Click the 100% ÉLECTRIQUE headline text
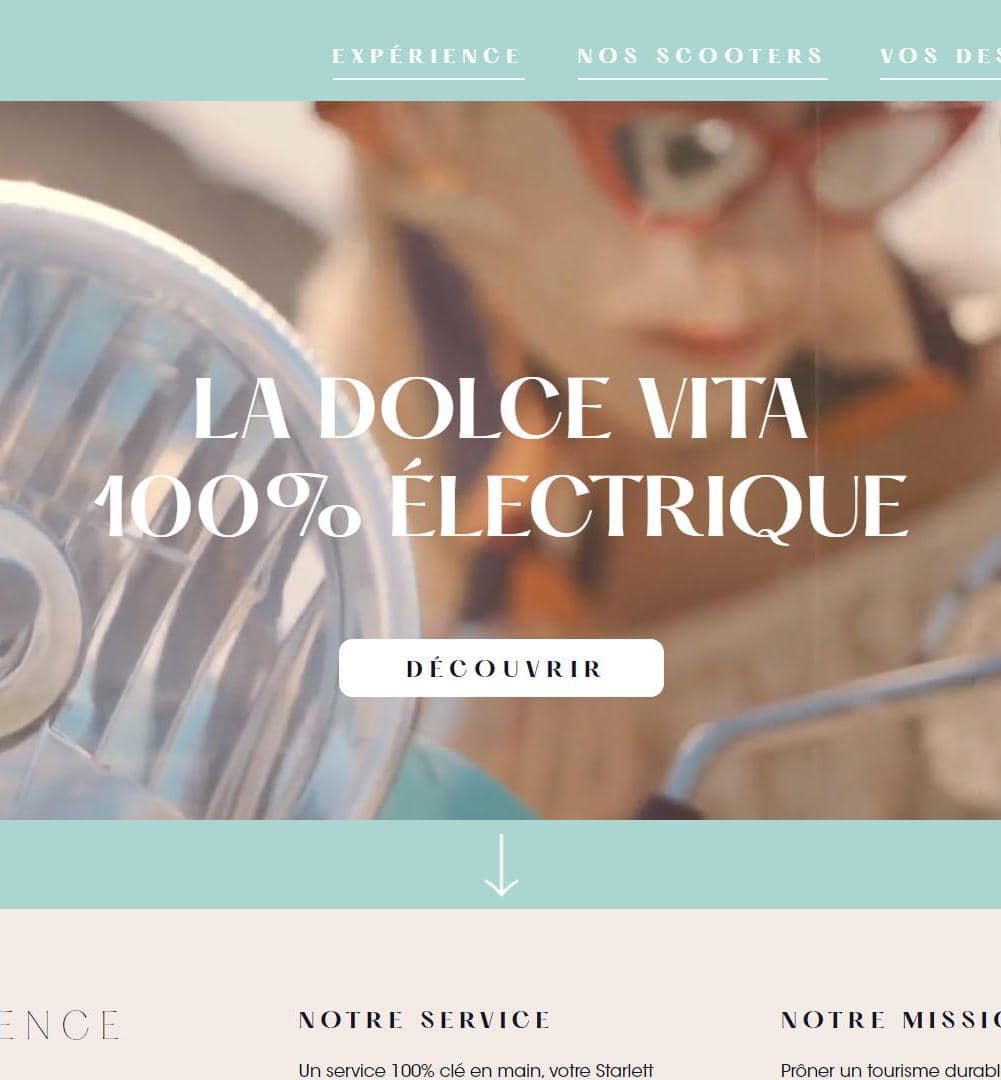The image size is (1001, 1080). pyautogui.click(x=501, y=505)
